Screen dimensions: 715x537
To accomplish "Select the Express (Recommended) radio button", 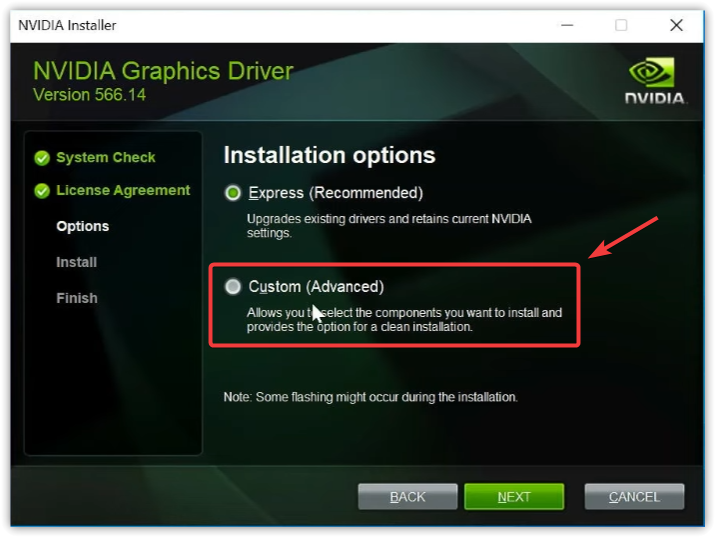I will click(x=233, y=193).
